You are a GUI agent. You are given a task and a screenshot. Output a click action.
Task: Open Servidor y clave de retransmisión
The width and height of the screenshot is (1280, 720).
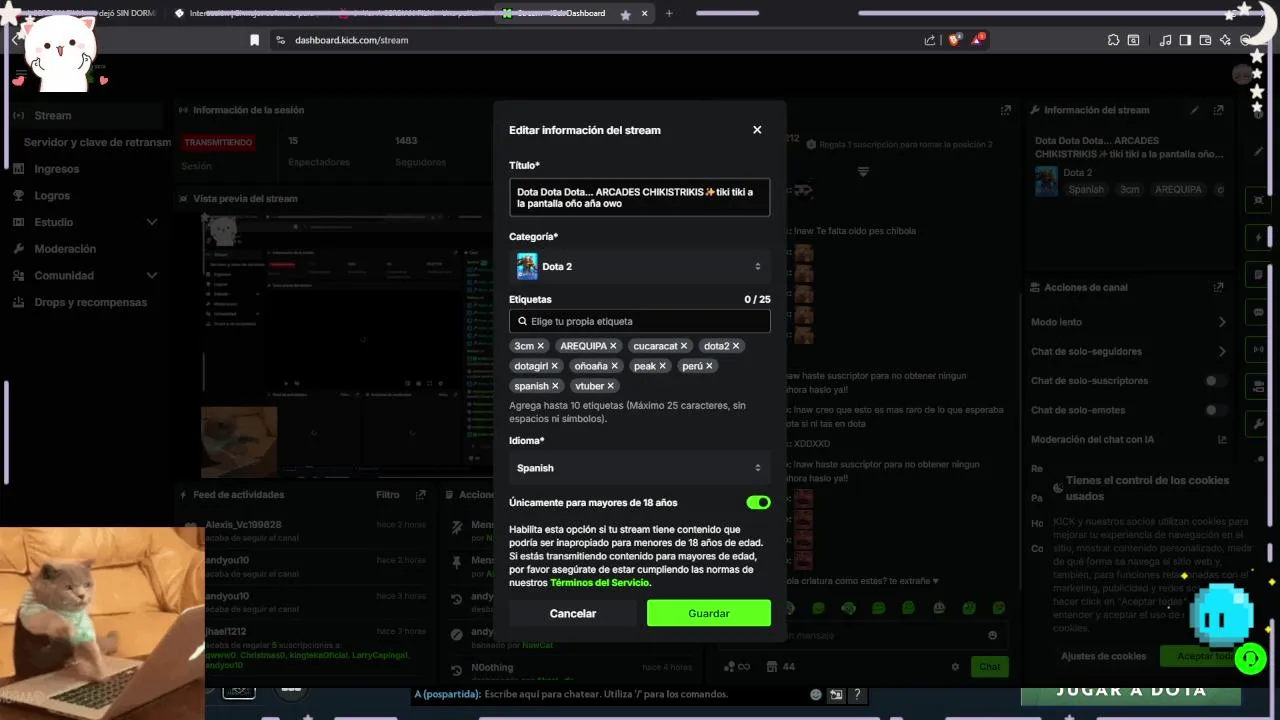coord(97,142)
